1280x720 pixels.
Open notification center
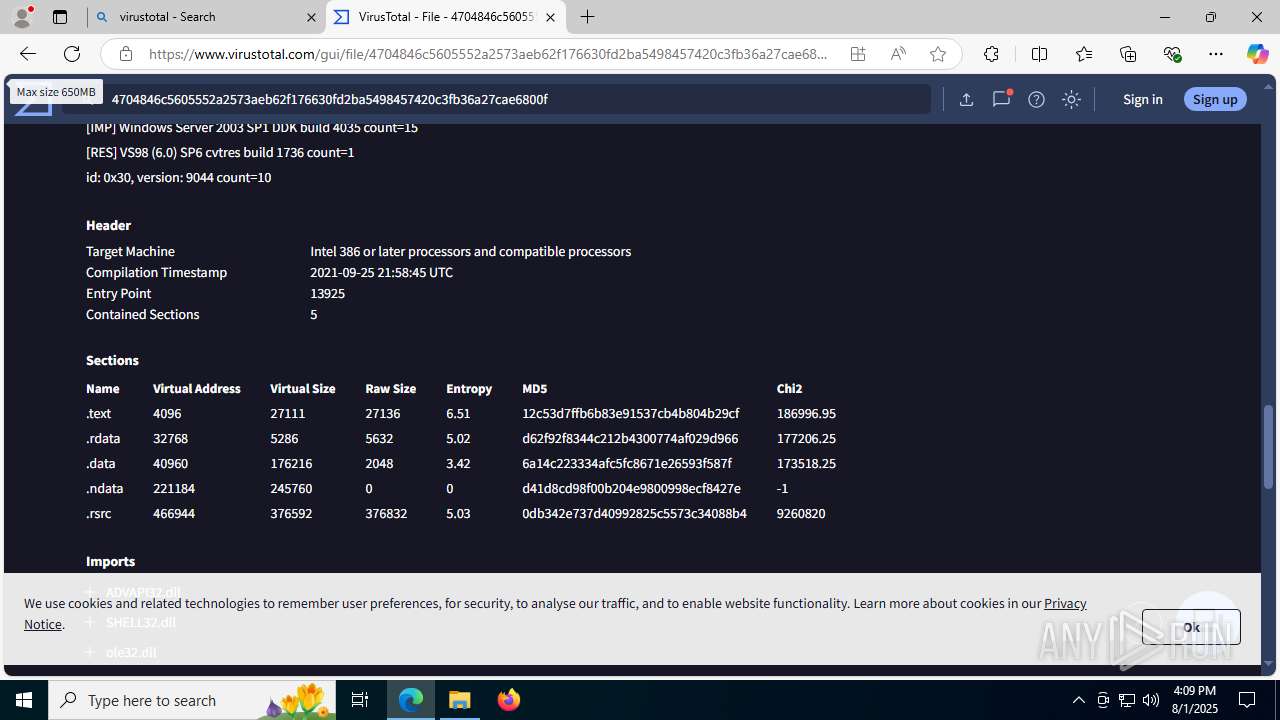1248,700
